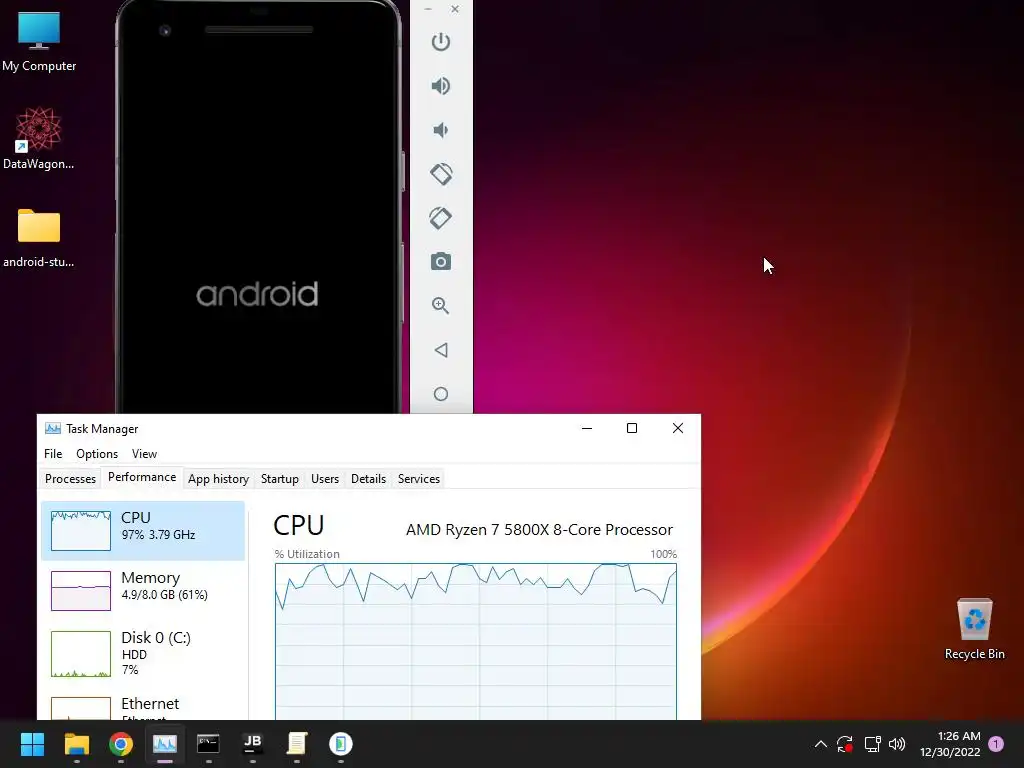Viewport: 1024px width, 768px height.
Task: Tap the emulator back triangle button
Action: point(441,350)
